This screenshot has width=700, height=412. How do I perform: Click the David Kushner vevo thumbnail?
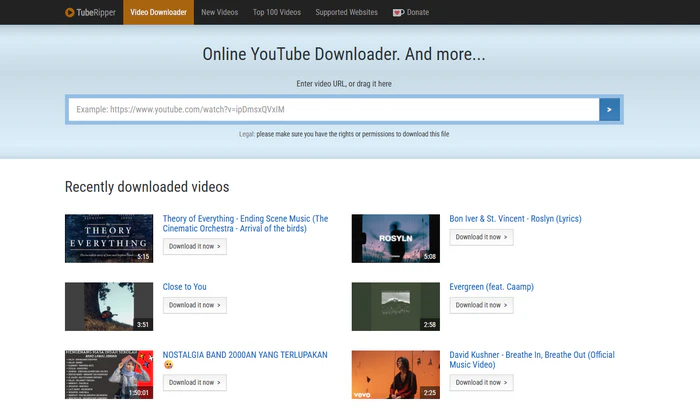pyautogui.click(x=396, y=374)
